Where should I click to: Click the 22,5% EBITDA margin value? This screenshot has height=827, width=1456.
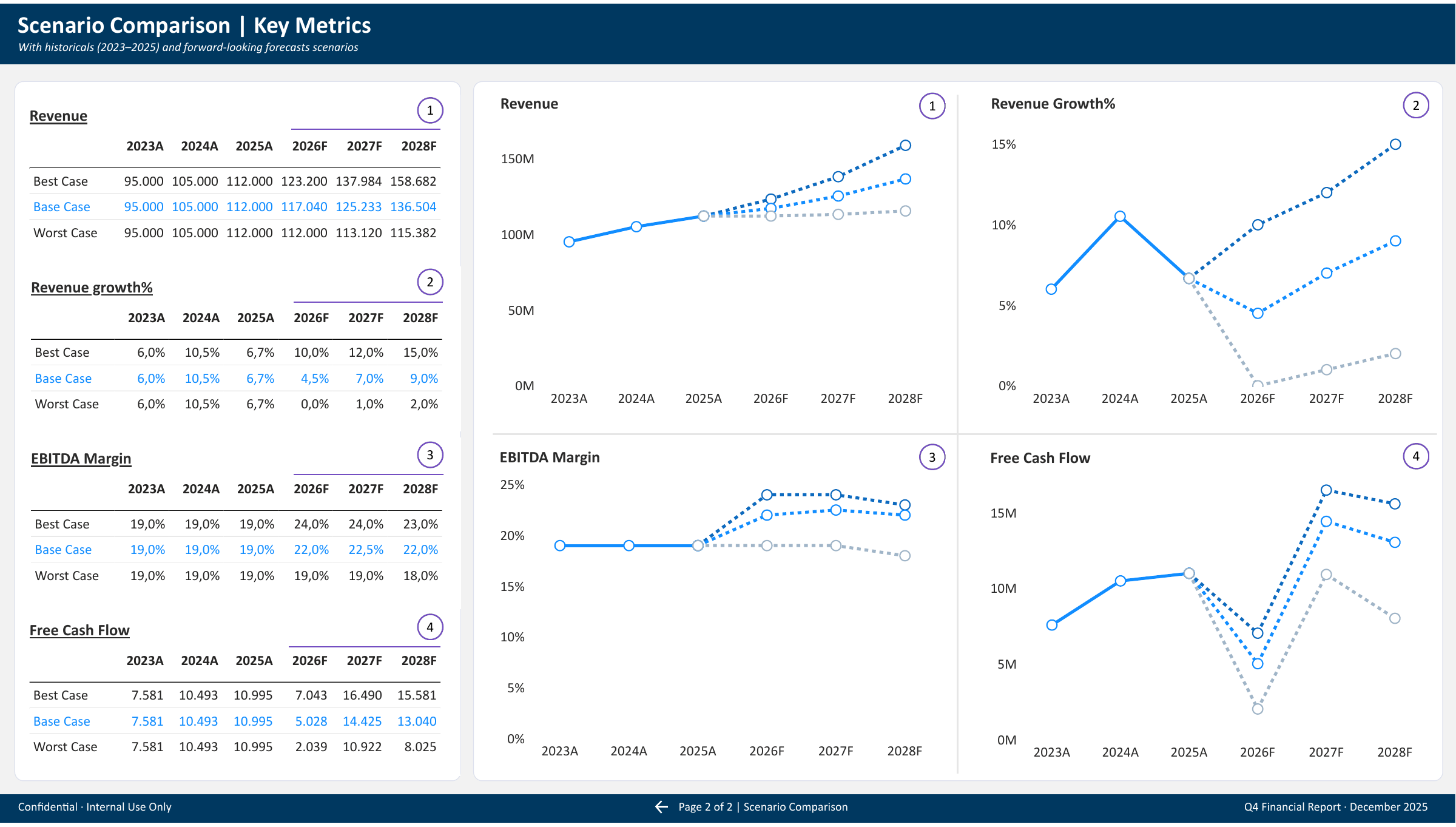pyautogui.click(x=366, y=550)
